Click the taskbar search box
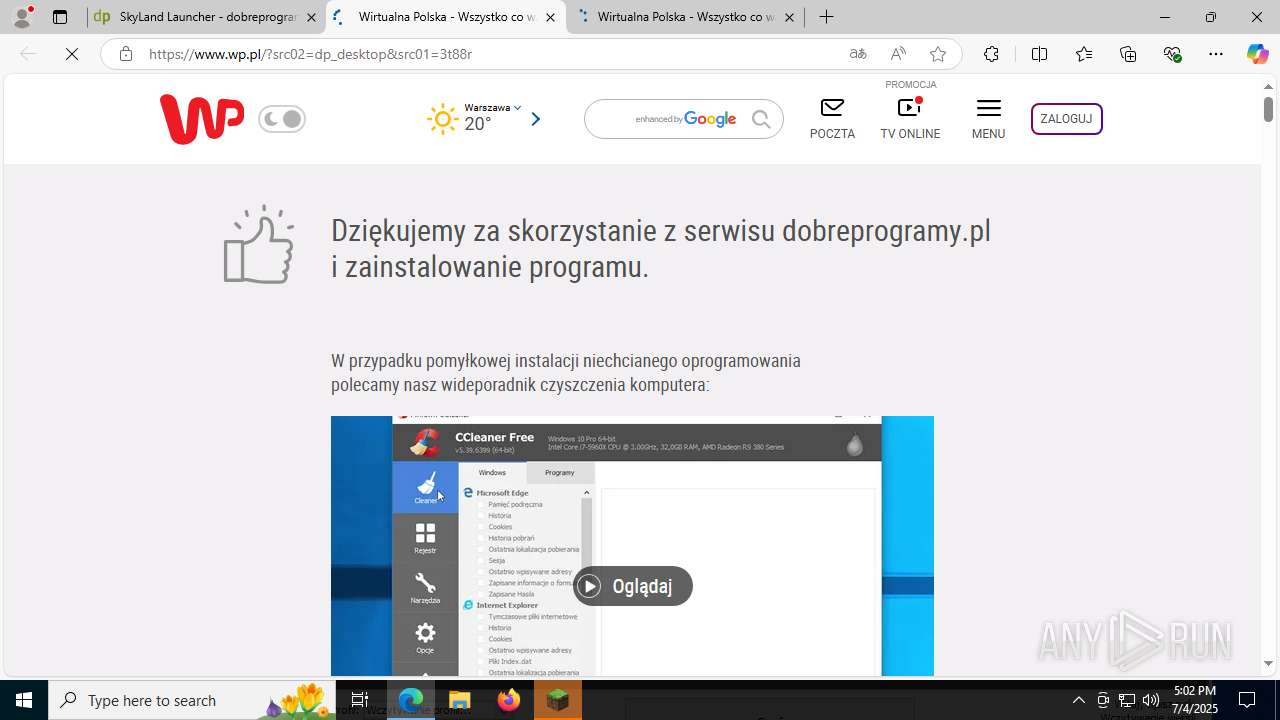 (x=192, y=700)
